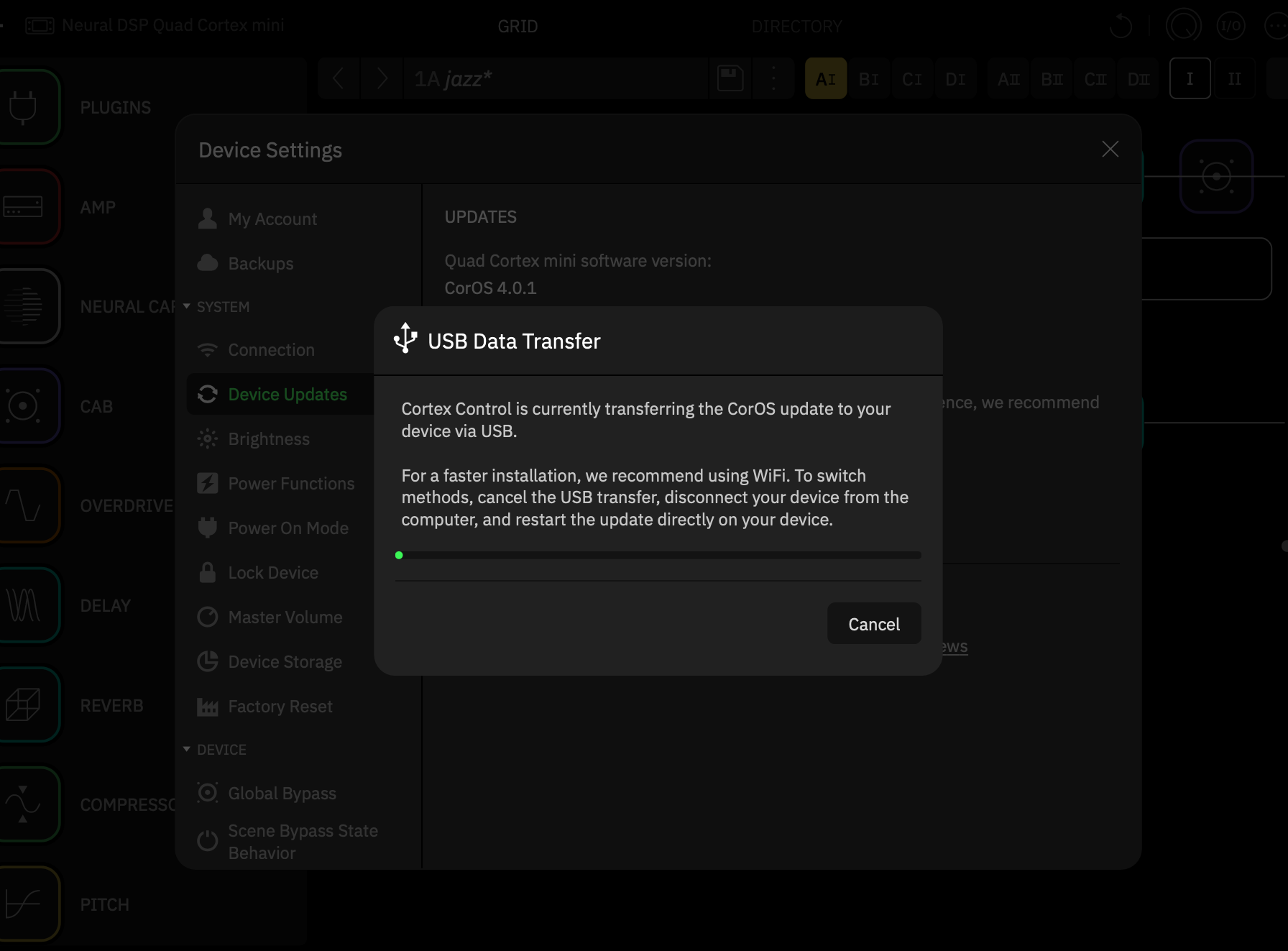The width and height of the screenshot is (1288, 951).
Task: Close the Device Settings panel
Action: (x=1110, y=149)
